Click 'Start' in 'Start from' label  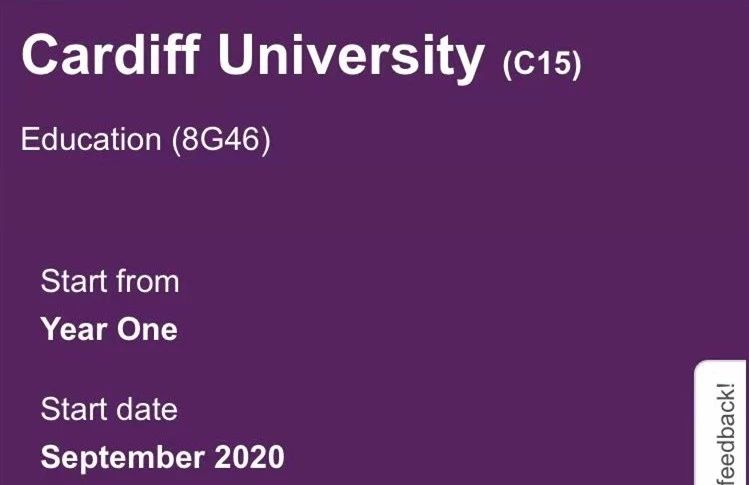72,282
